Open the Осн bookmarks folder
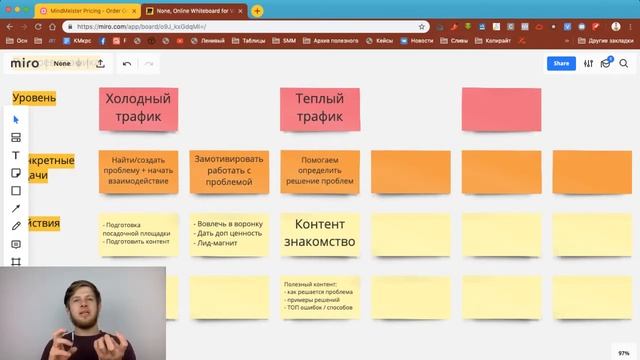 17,41
